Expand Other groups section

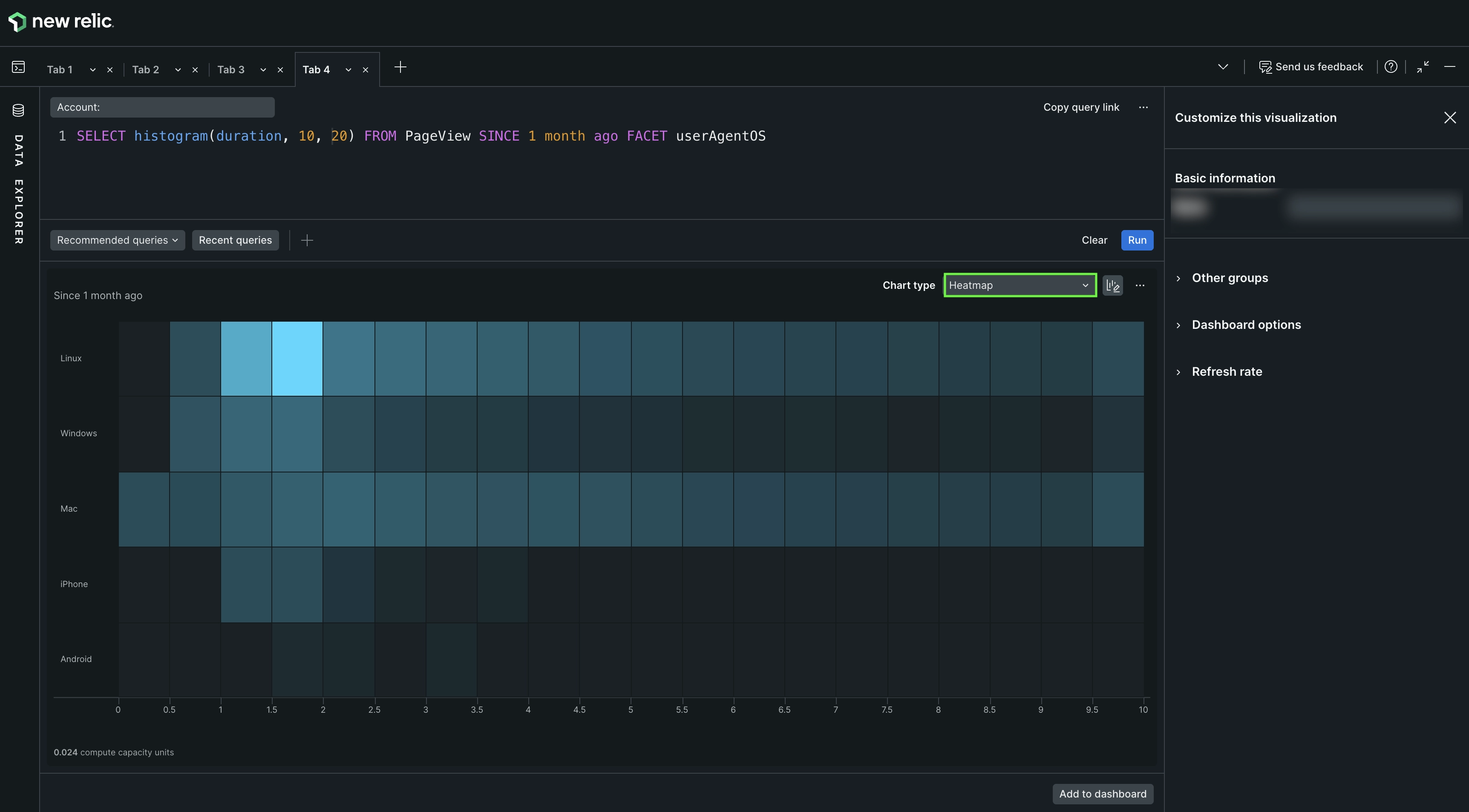click(1230, 278)
